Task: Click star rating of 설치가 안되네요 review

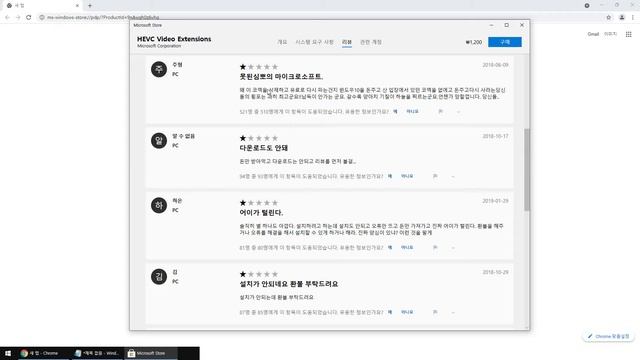Action: pos(259,274)
